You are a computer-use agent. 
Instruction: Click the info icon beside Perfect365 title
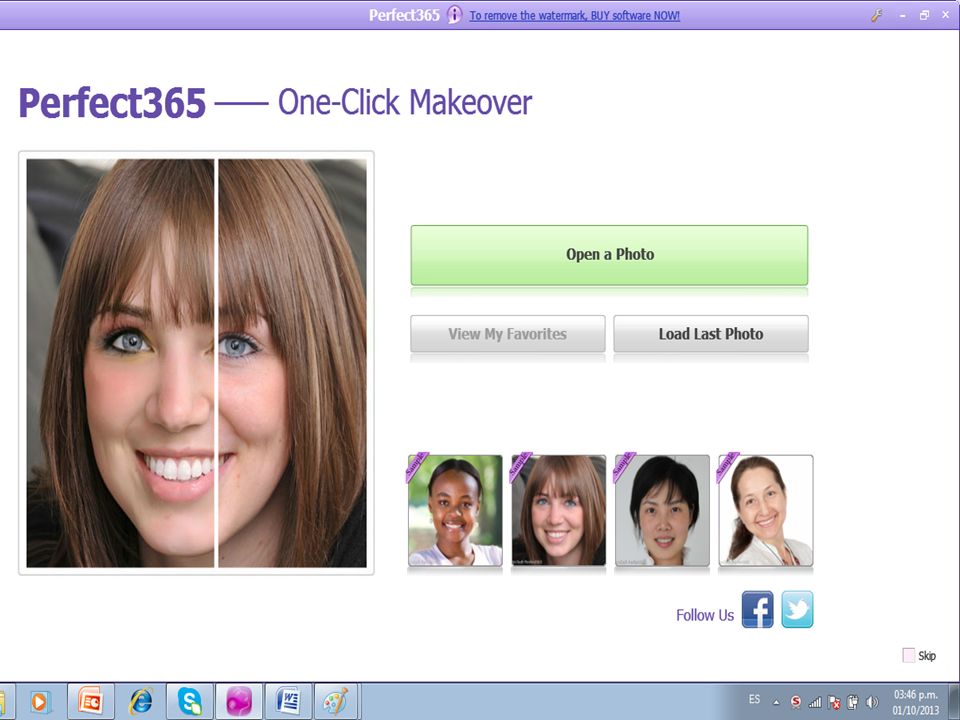click(454, 15)
